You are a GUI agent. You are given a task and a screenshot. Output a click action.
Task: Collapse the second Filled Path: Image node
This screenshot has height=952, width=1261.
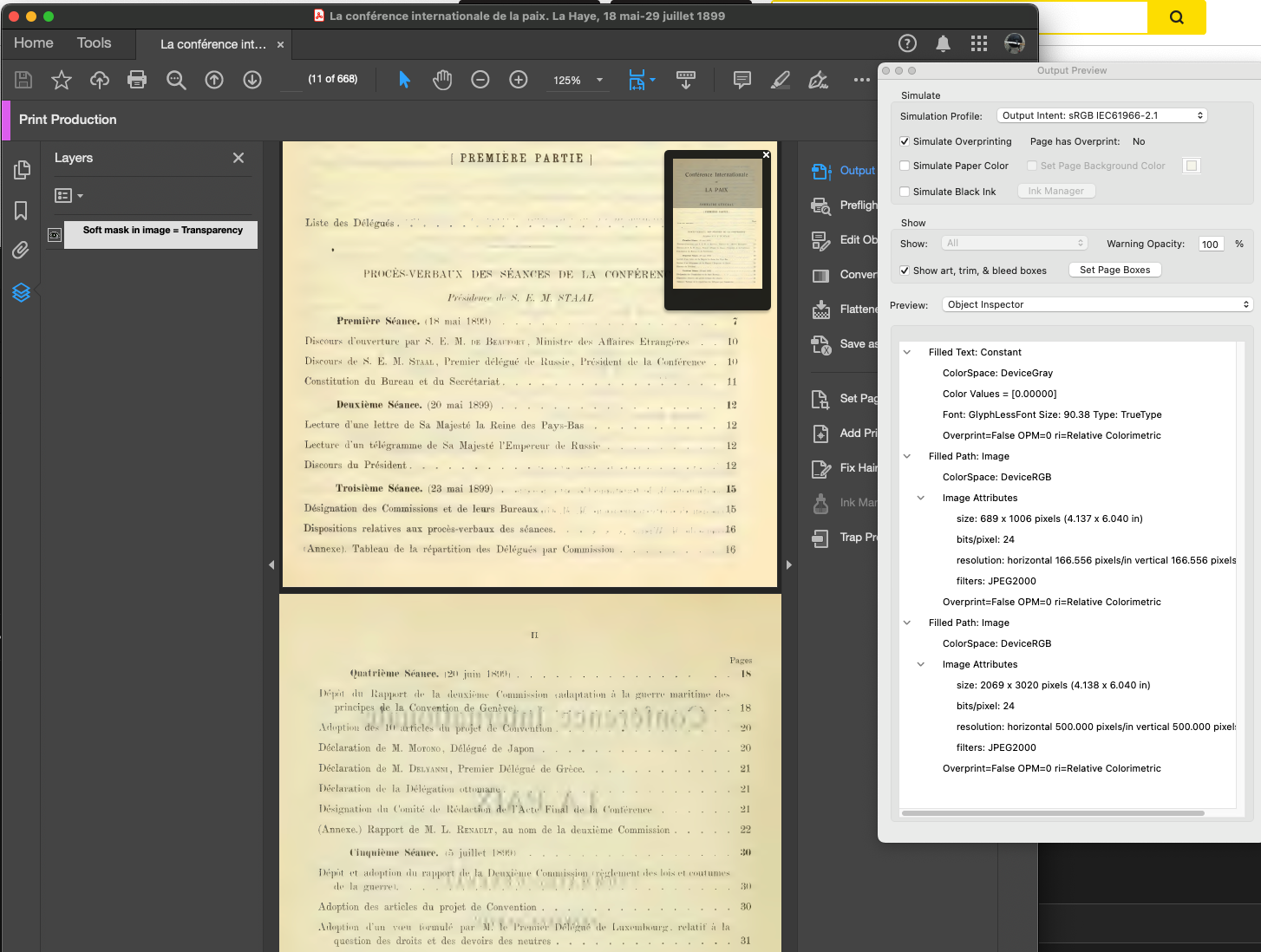[907, 623]
